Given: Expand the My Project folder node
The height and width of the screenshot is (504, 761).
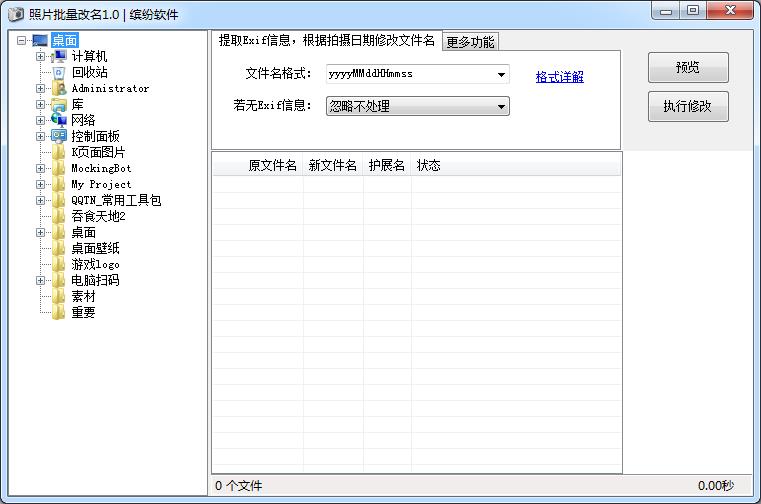Looking at the screenshot, I should click(x=41, y=185).
